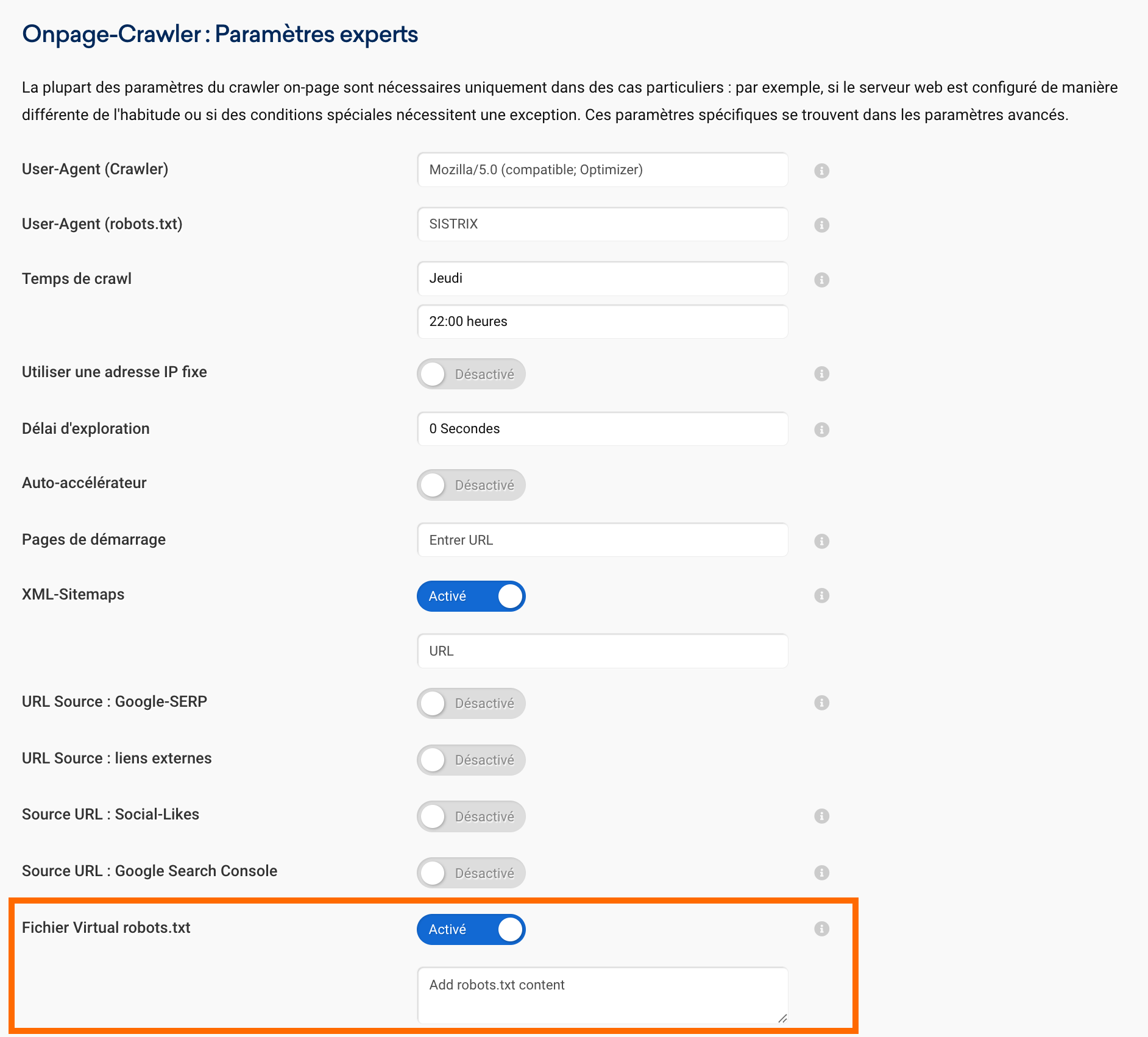Enable URL Source : Google-SERP

click(471, 703)
